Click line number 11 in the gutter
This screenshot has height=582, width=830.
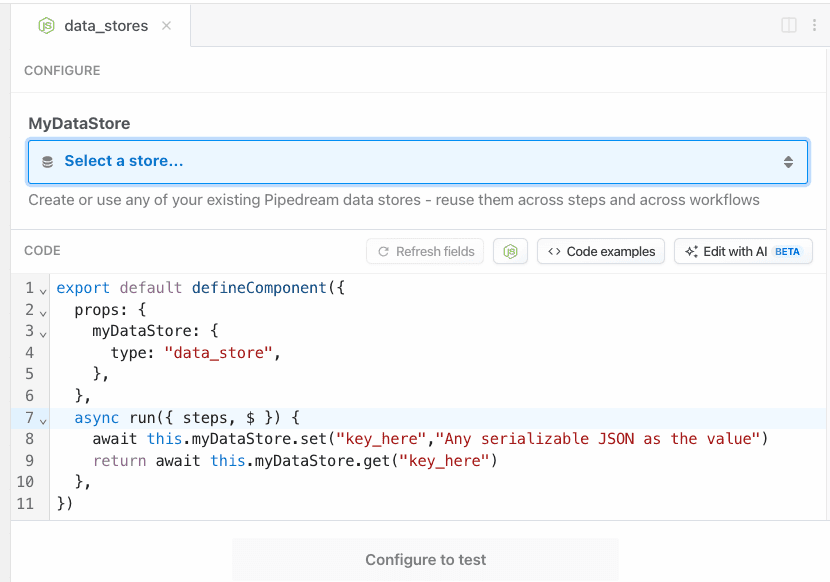25,504
